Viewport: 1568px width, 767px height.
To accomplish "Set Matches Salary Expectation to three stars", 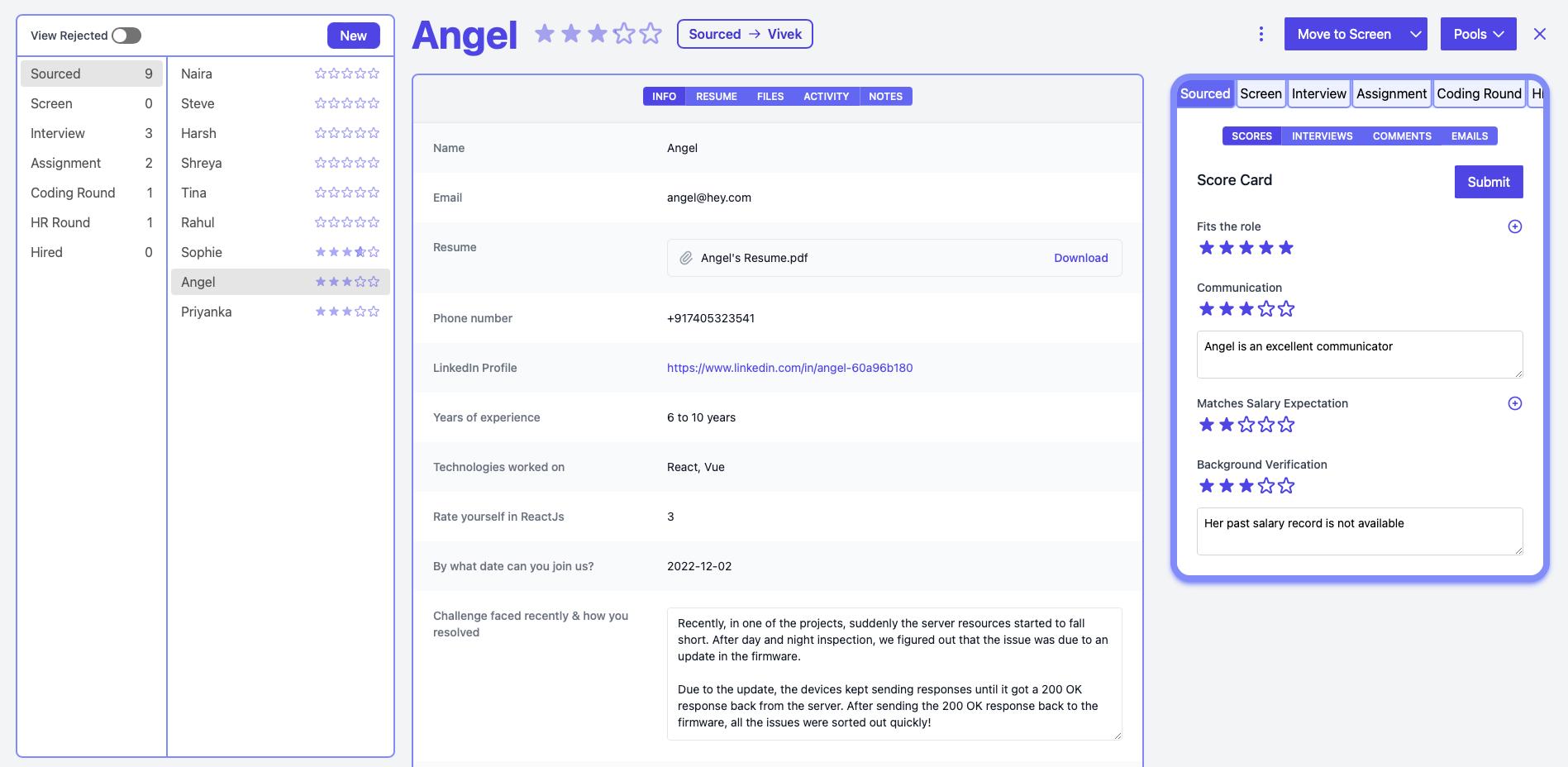I will pos(1246,425).
